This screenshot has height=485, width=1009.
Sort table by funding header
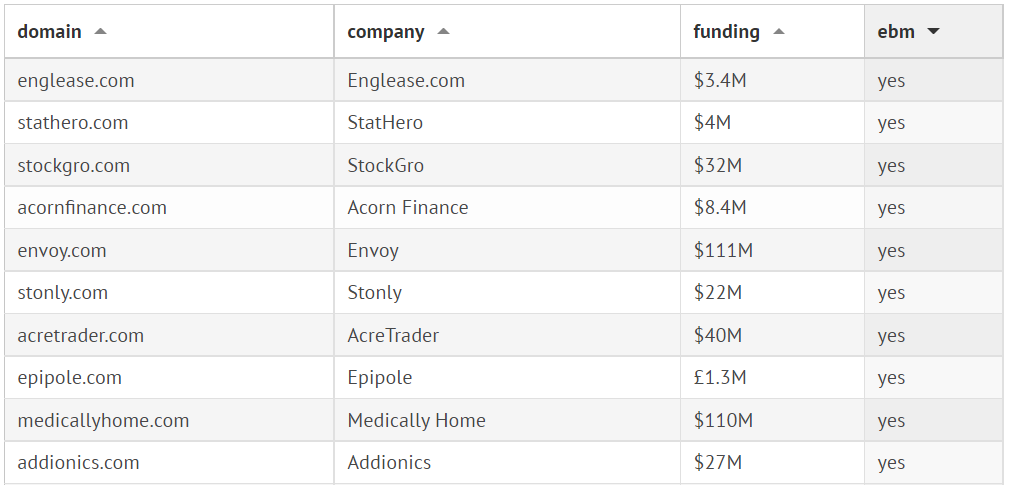(x=726, y=32)
